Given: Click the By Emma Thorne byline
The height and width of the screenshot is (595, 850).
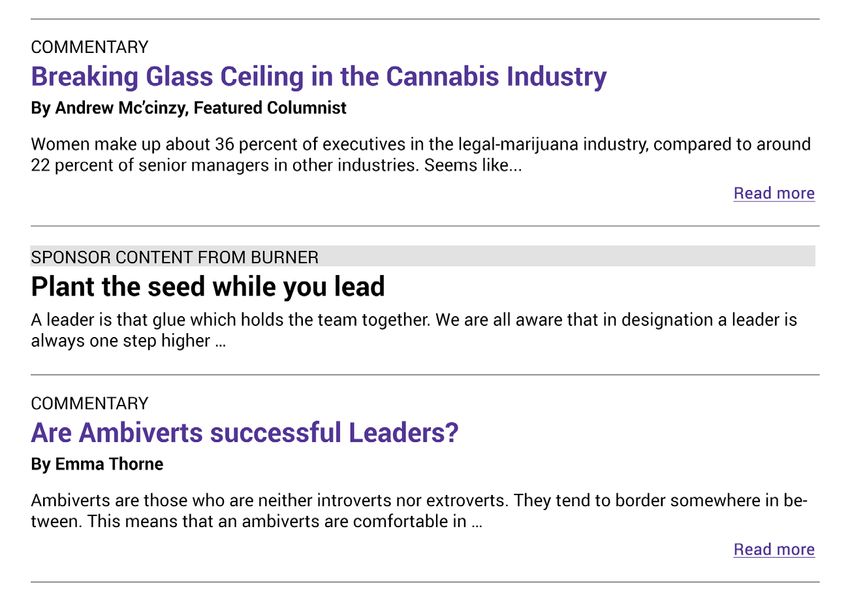Looking at the screenshot, I should [97, 464].
